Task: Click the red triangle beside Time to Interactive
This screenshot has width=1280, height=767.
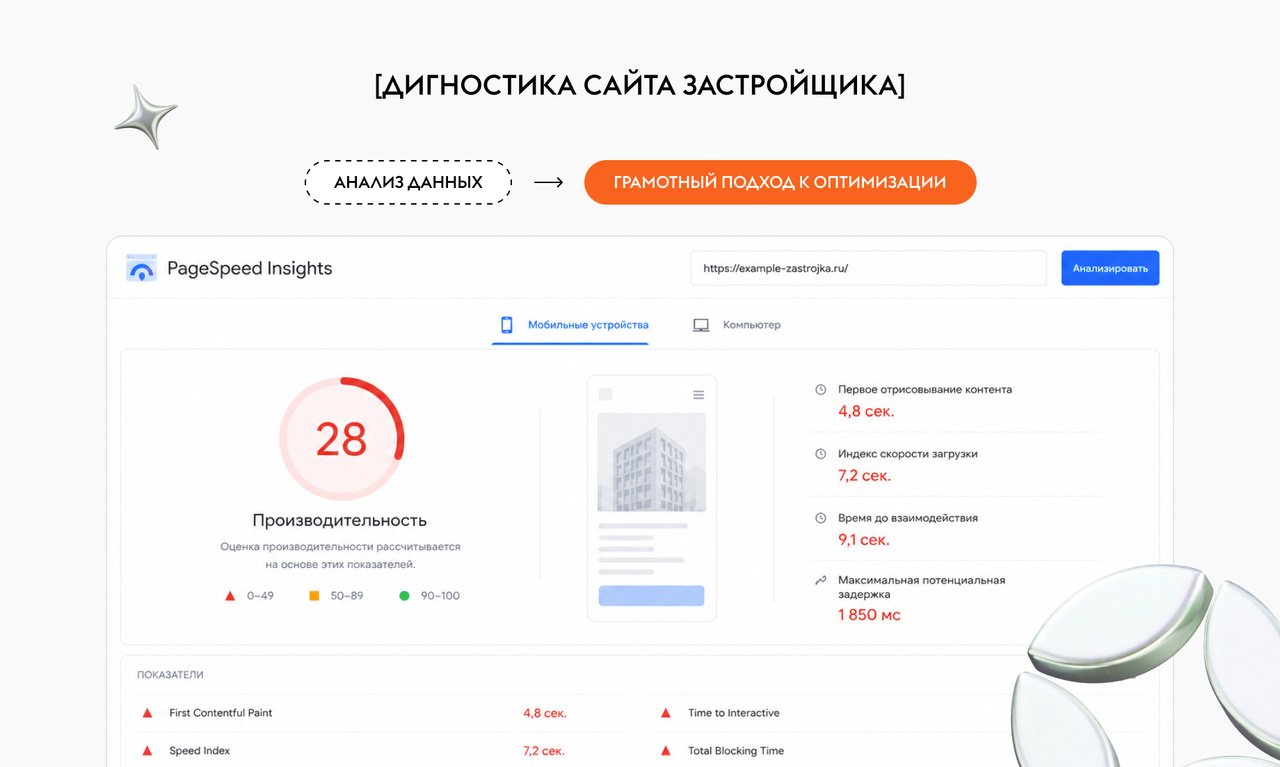Action: pos(665,713)
